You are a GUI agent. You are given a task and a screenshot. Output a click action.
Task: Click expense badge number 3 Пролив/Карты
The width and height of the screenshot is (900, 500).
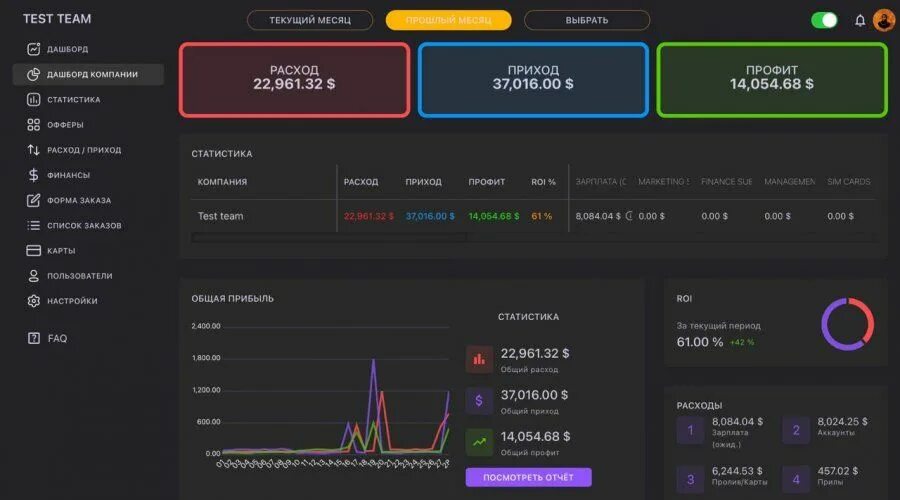[690, 479]
